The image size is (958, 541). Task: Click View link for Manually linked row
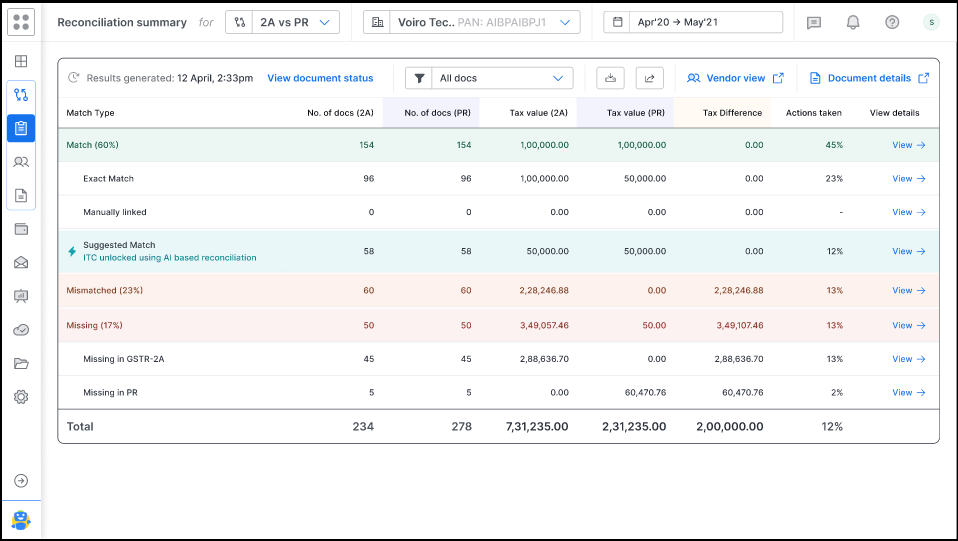[909, 212]
